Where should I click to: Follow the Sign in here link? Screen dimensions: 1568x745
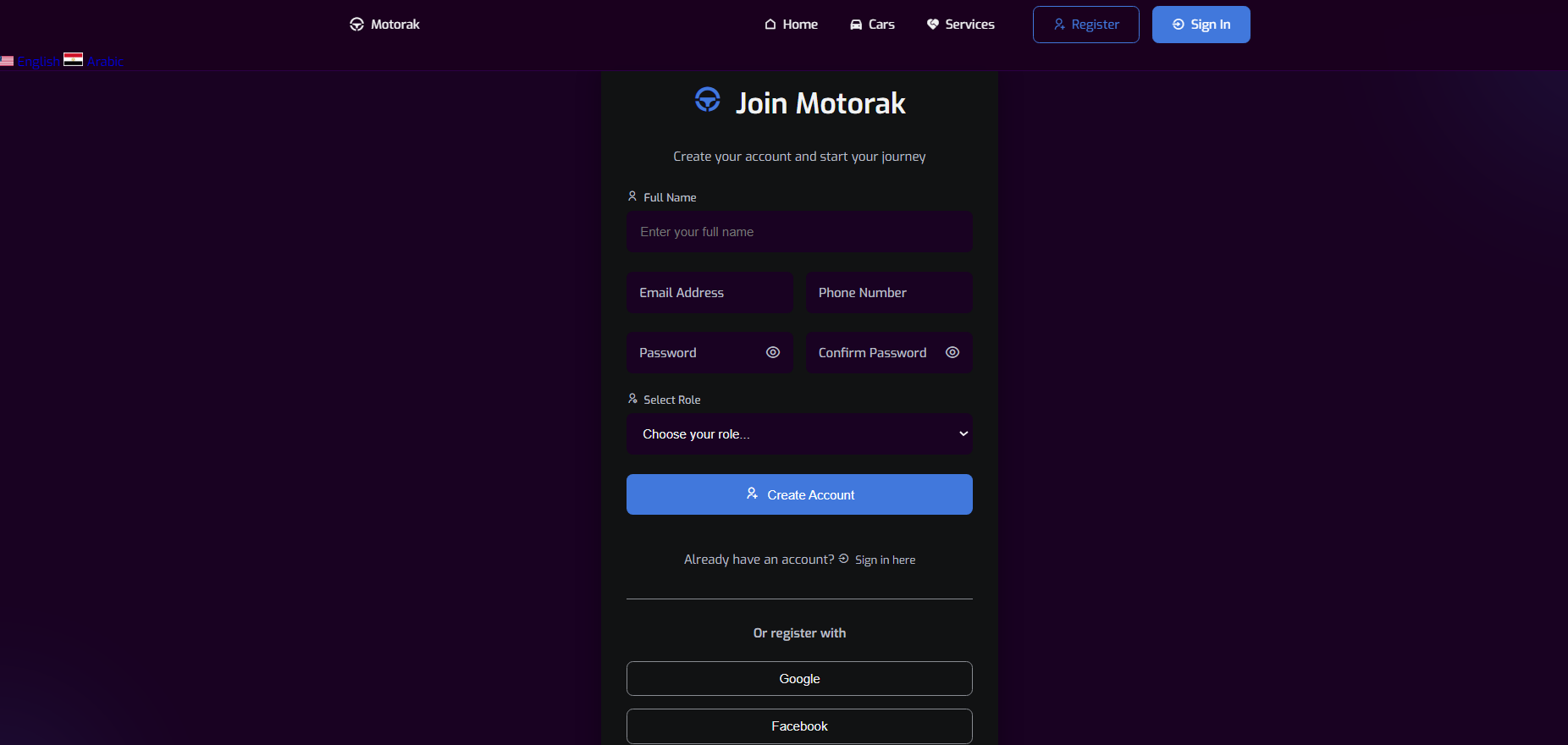[x=885, y=560]
